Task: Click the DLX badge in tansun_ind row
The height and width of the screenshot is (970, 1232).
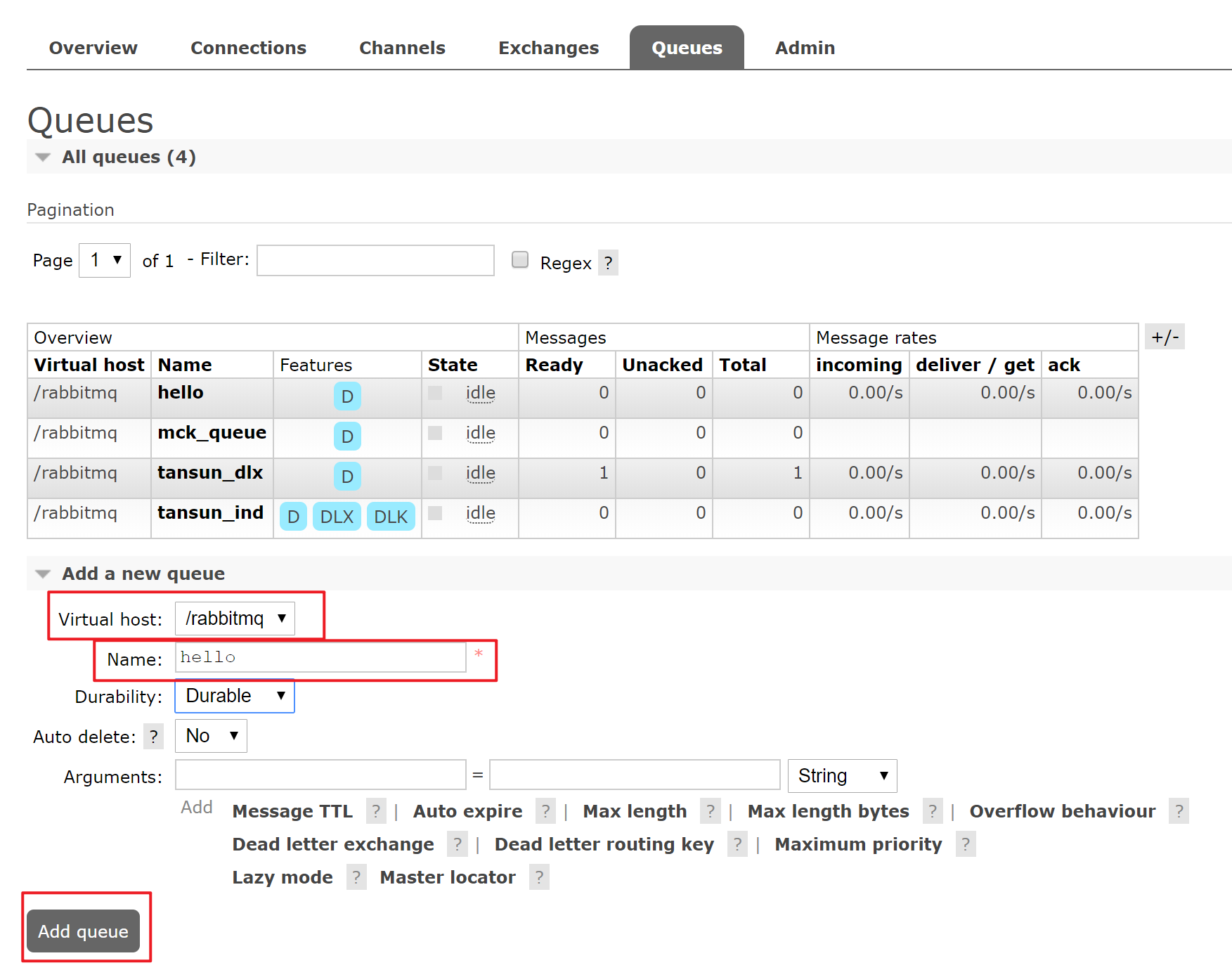Action: point(337,517)
